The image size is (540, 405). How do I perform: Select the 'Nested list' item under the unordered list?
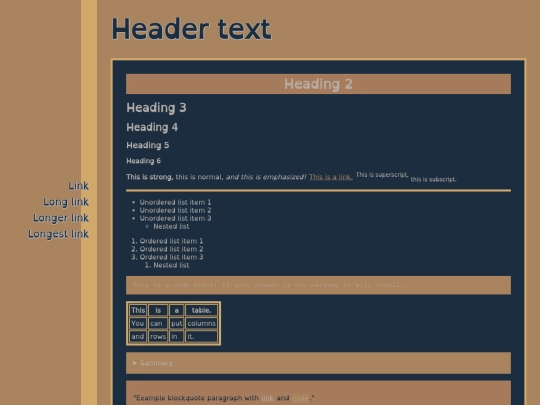click(171, 226)
